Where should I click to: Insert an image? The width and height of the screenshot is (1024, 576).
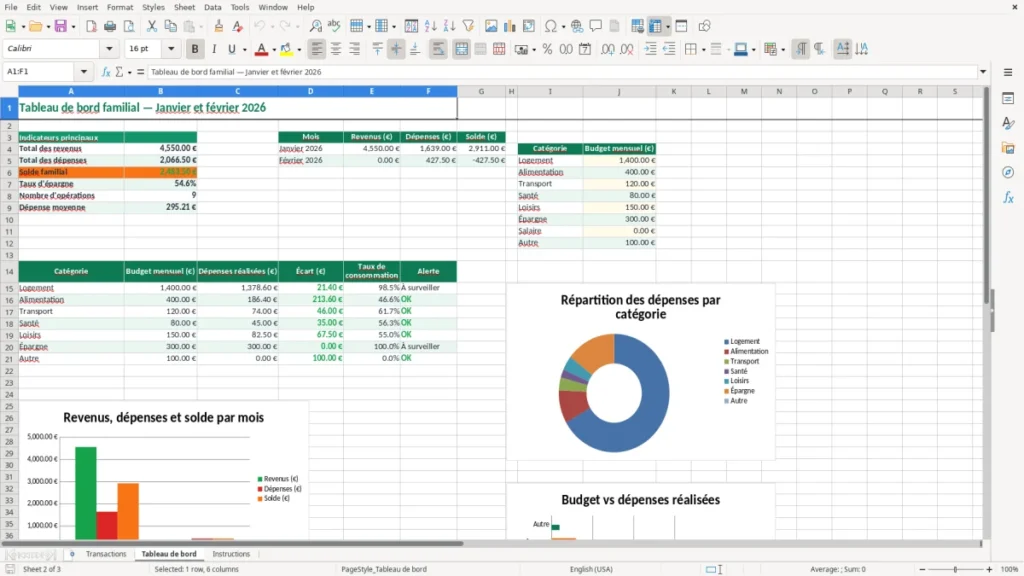click(x=491, y=26)
